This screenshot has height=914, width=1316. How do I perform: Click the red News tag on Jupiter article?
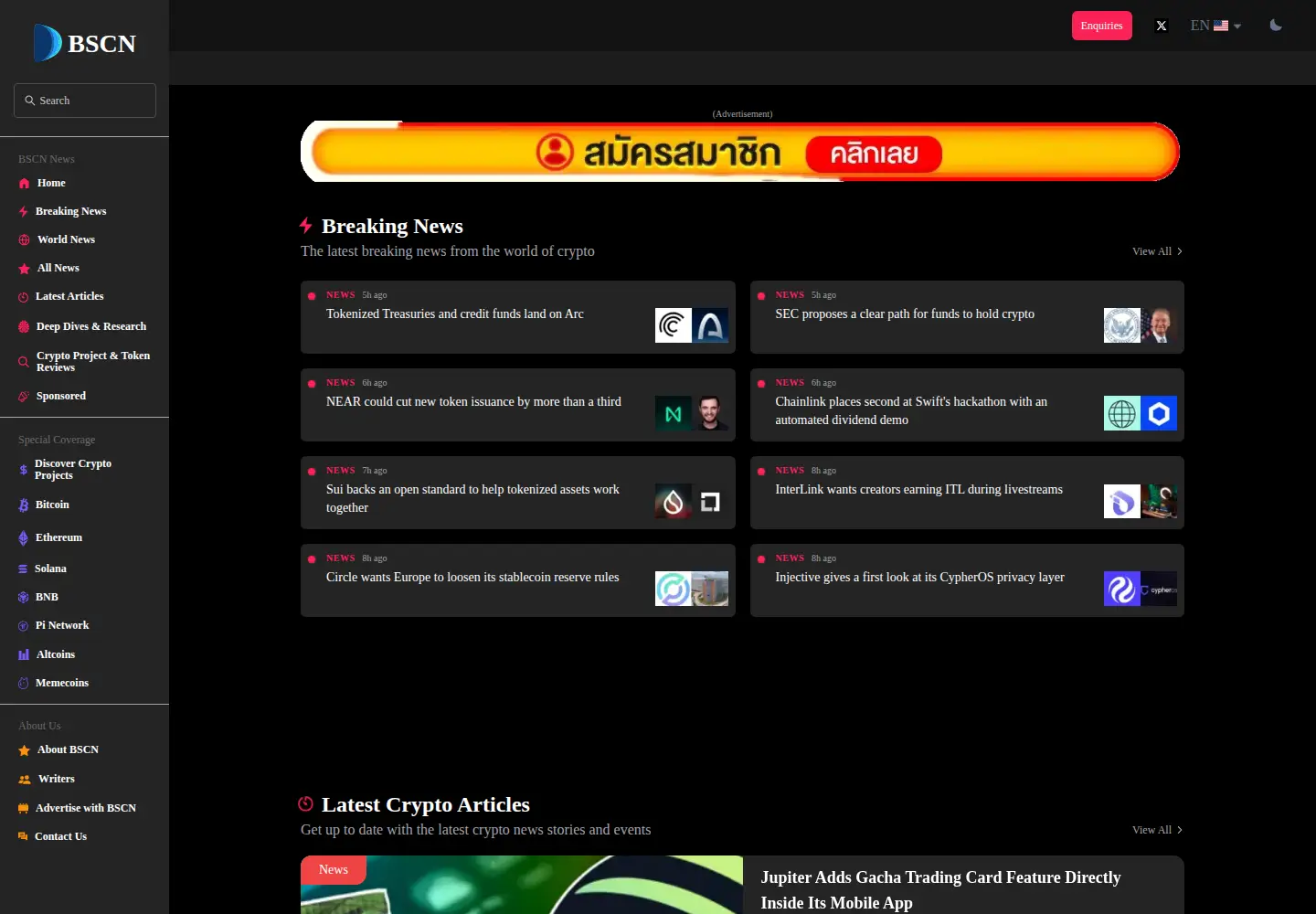point(334,870)
